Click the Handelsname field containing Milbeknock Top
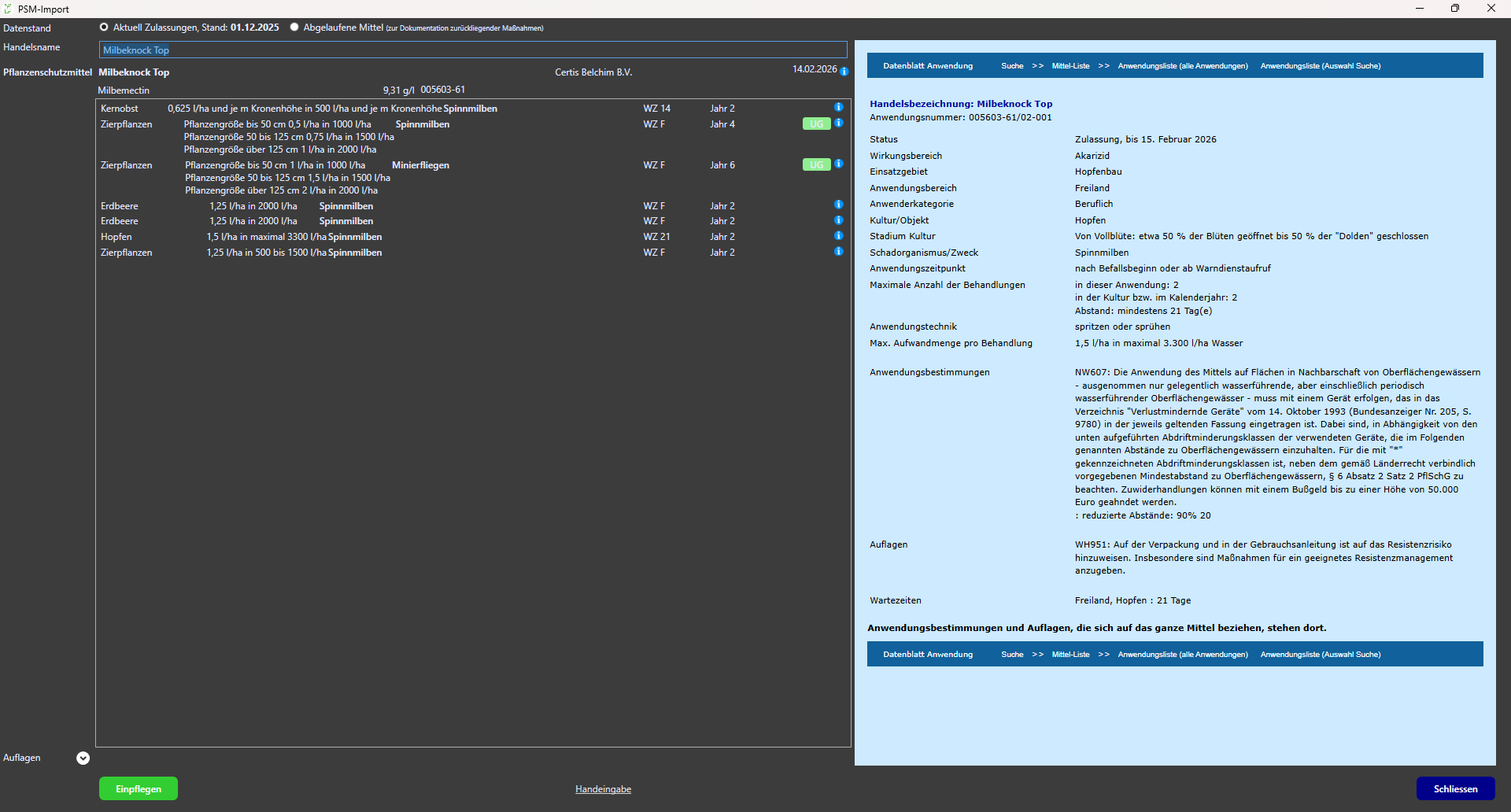Image resolution: width=1511 pixels, height=812 pixels. (472, 50)
